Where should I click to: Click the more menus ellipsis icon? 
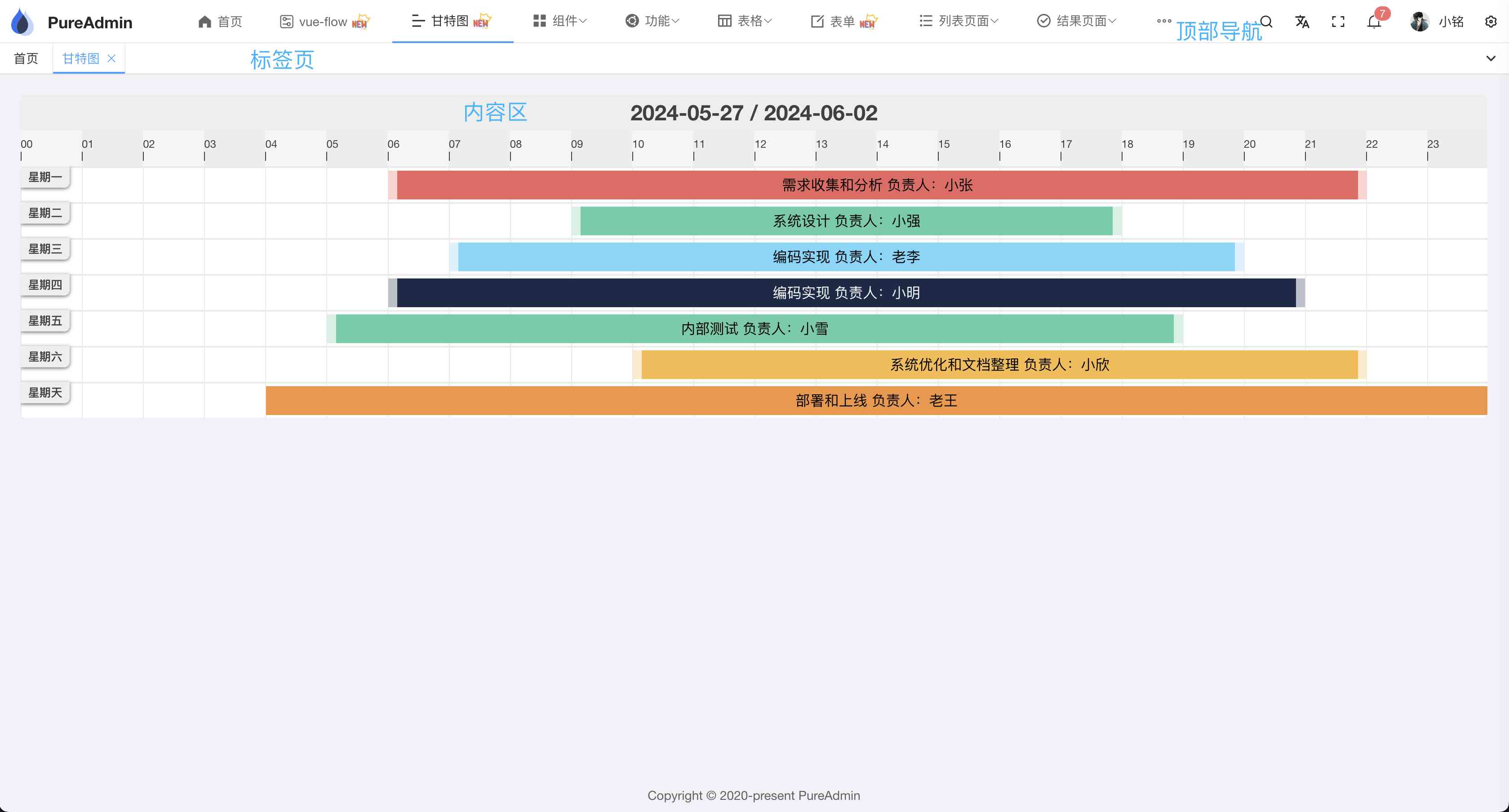point(1163,21)
